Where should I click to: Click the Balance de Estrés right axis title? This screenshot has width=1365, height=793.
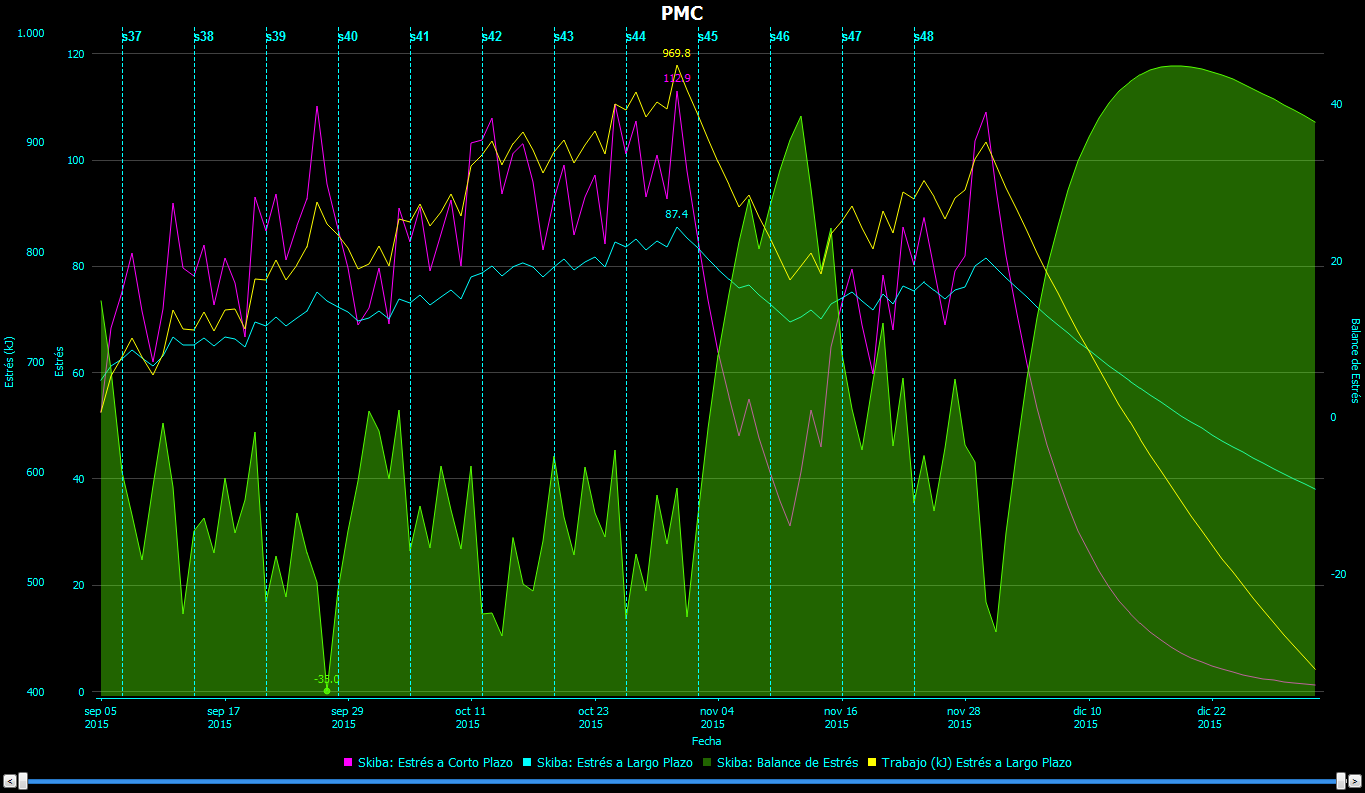click(1355, 361)
